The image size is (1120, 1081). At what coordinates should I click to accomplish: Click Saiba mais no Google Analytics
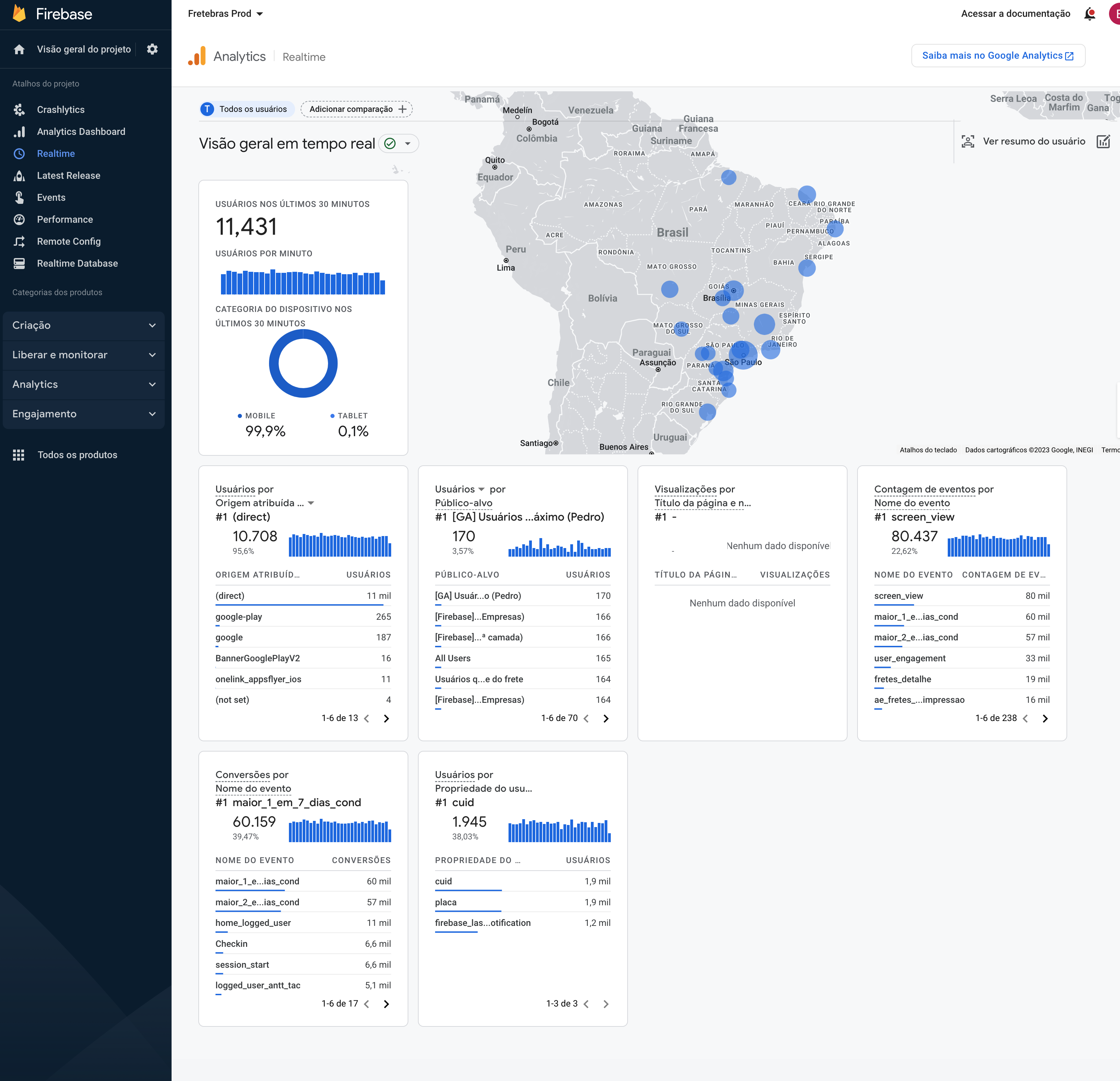tap(998, 55)
